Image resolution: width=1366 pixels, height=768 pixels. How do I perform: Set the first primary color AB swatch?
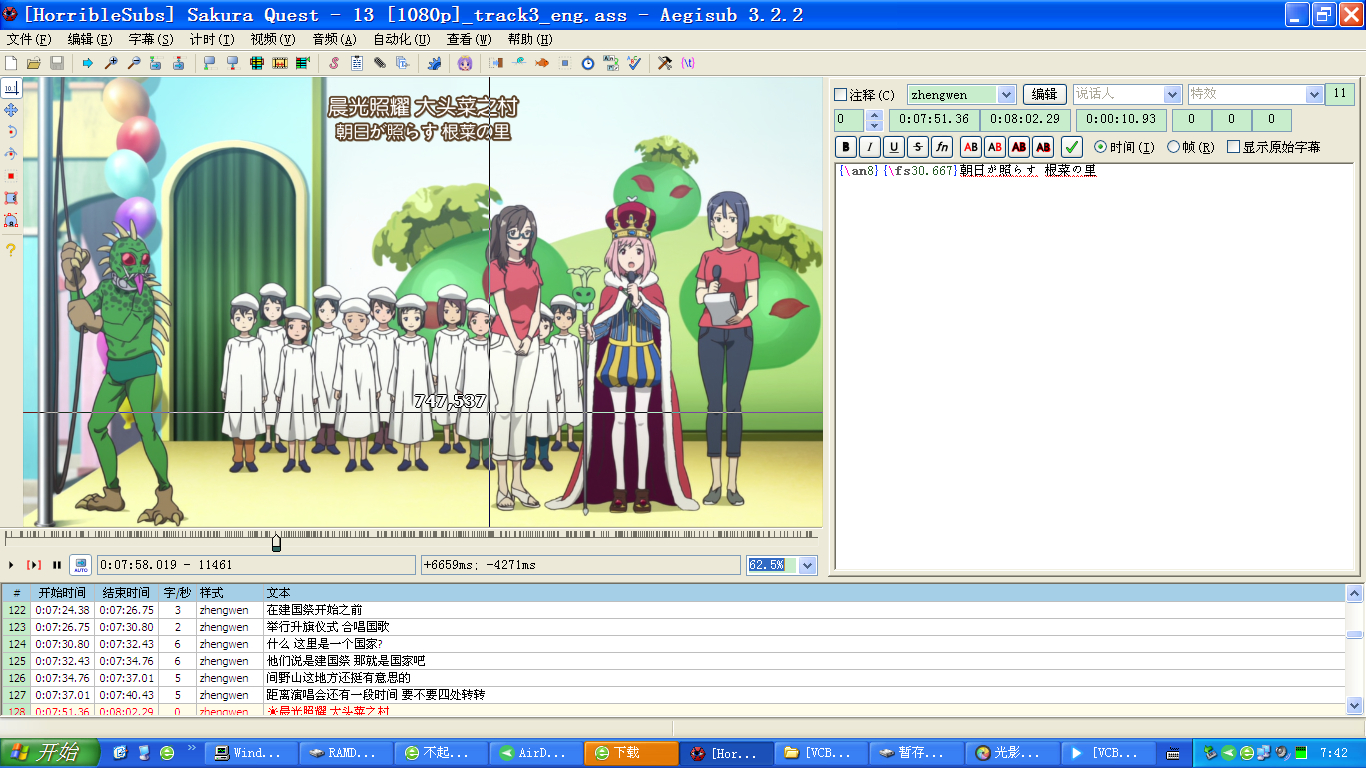click(970, 147)
